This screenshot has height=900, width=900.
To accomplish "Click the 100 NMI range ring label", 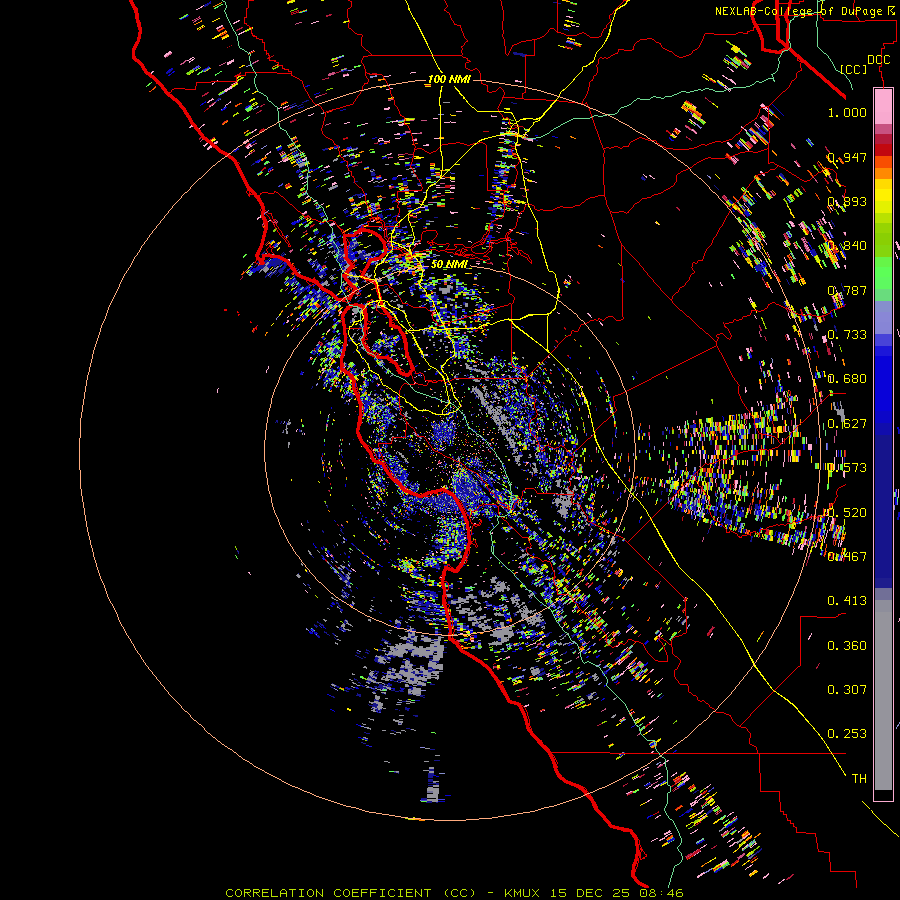I will [x=449, y=79].
